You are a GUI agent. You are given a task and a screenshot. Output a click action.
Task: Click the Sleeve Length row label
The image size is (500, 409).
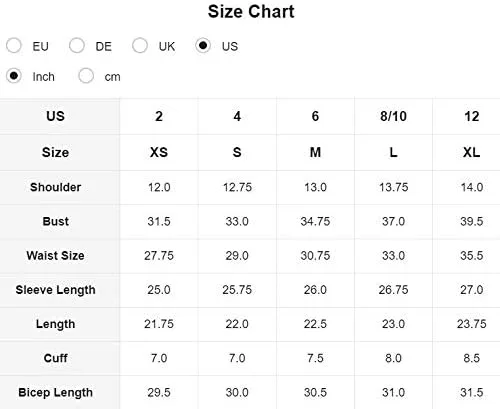coord(55,290)
